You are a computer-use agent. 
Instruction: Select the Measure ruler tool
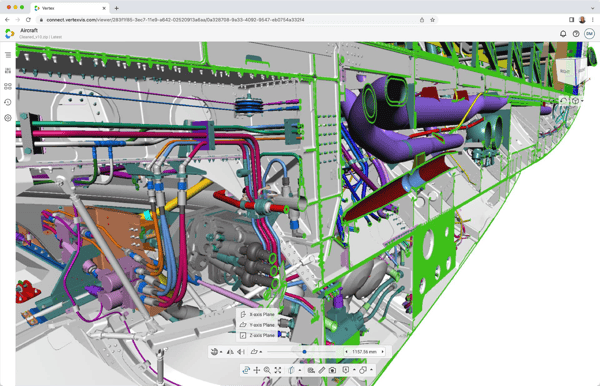coord(321,370)
